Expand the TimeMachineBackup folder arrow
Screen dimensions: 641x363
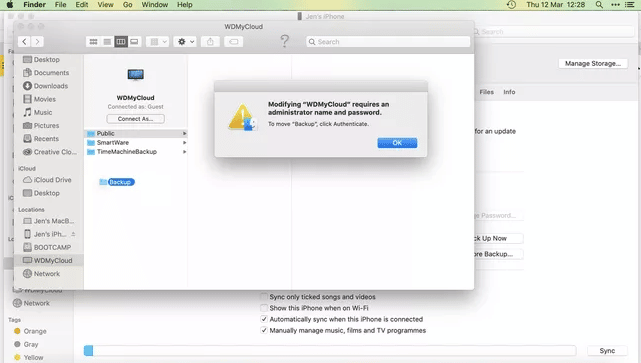point(184,151)
